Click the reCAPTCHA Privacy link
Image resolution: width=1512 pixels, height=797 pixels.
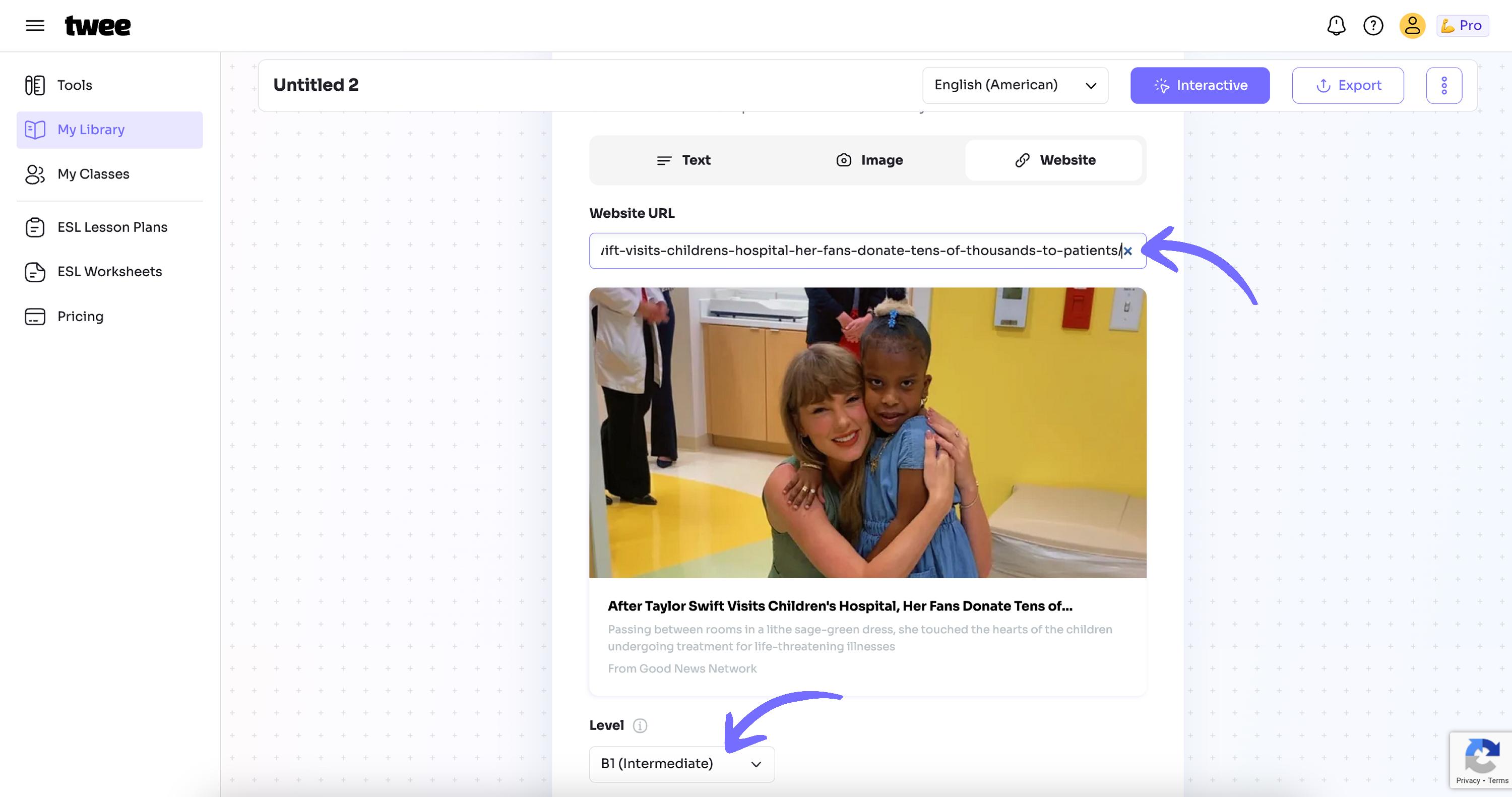tap(1468, 780)
